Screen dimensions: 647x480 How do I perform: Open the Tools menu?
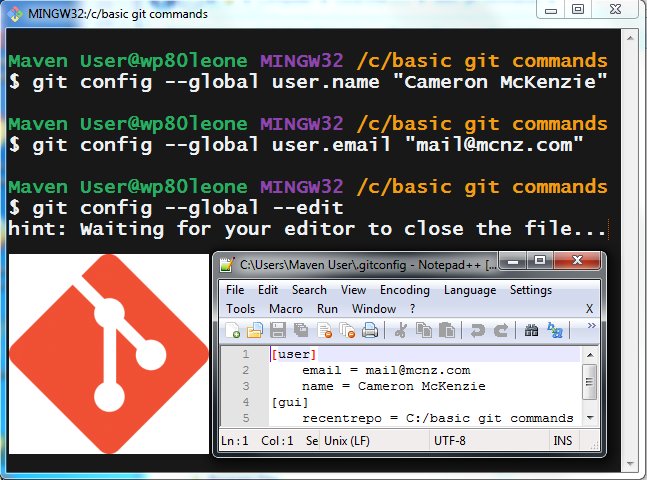click(x=240, y=309)
